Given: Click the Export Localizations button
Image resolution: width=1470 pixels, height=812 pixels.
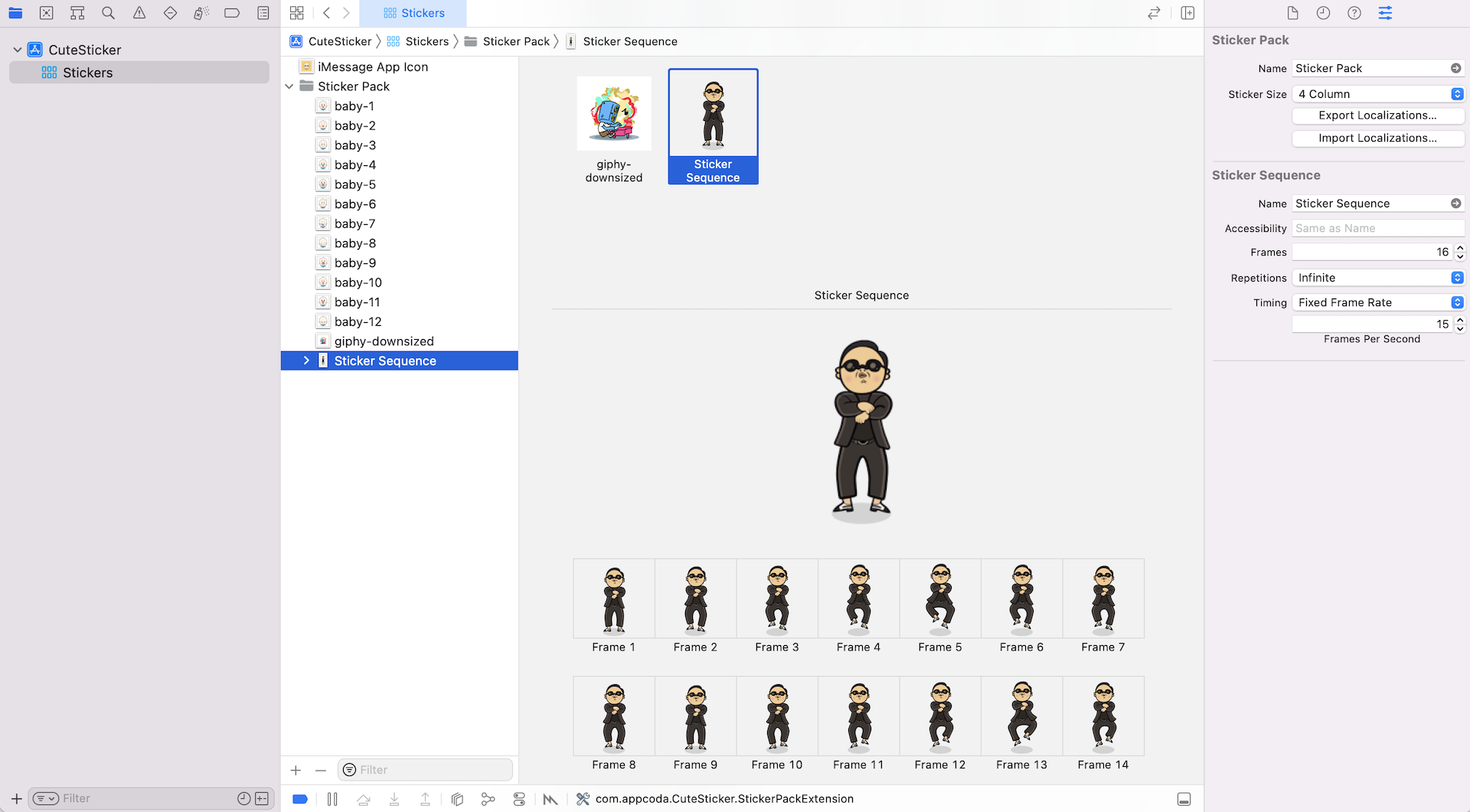Looking at the screenshot, I should tap(1377, 116).
